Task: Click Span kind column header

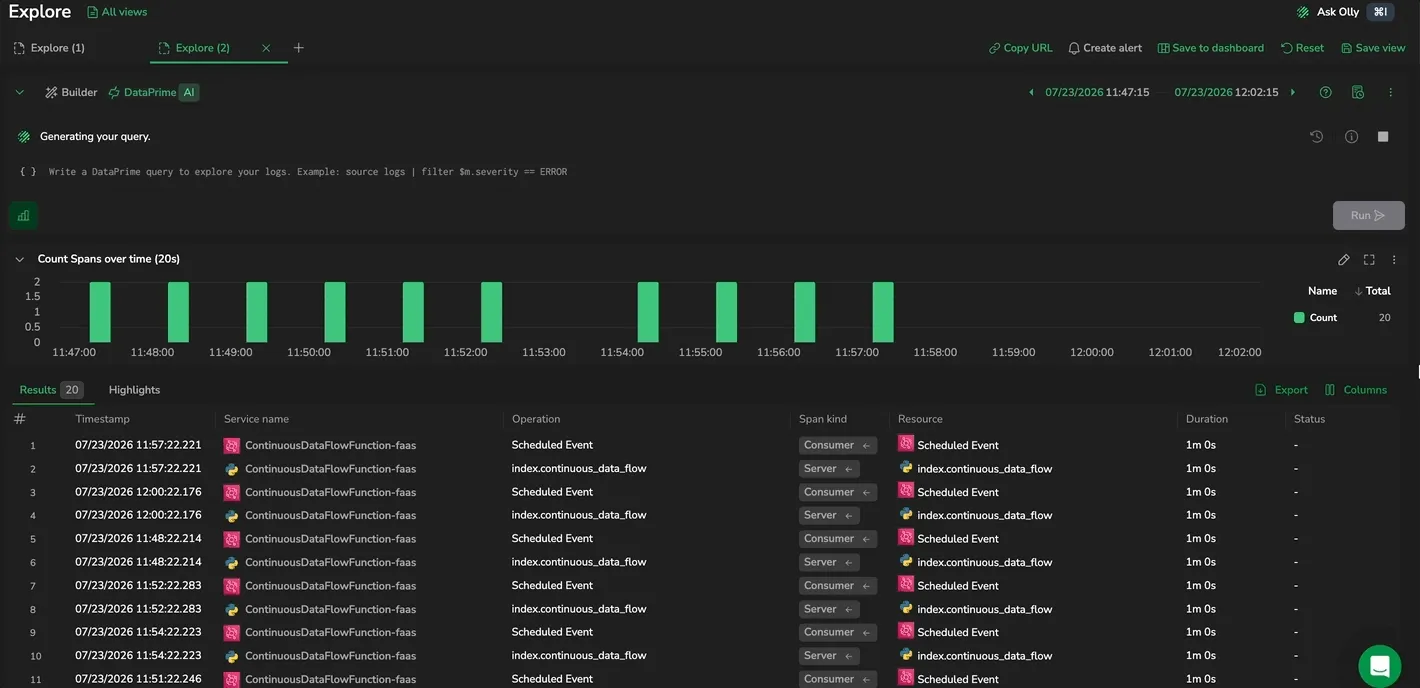Action: click(x=823, y=419)
